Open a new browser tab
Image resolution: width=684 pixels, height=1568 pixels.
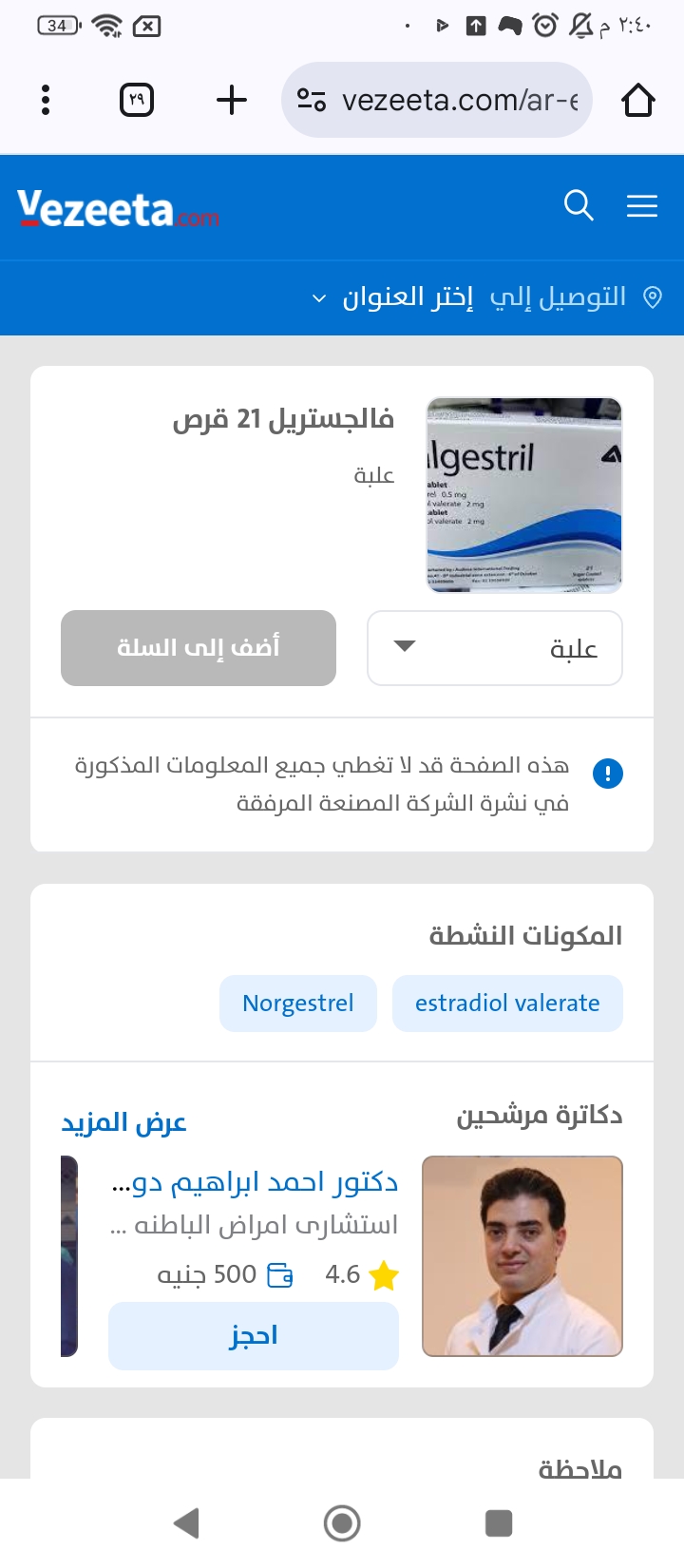(x=232, y=100)
